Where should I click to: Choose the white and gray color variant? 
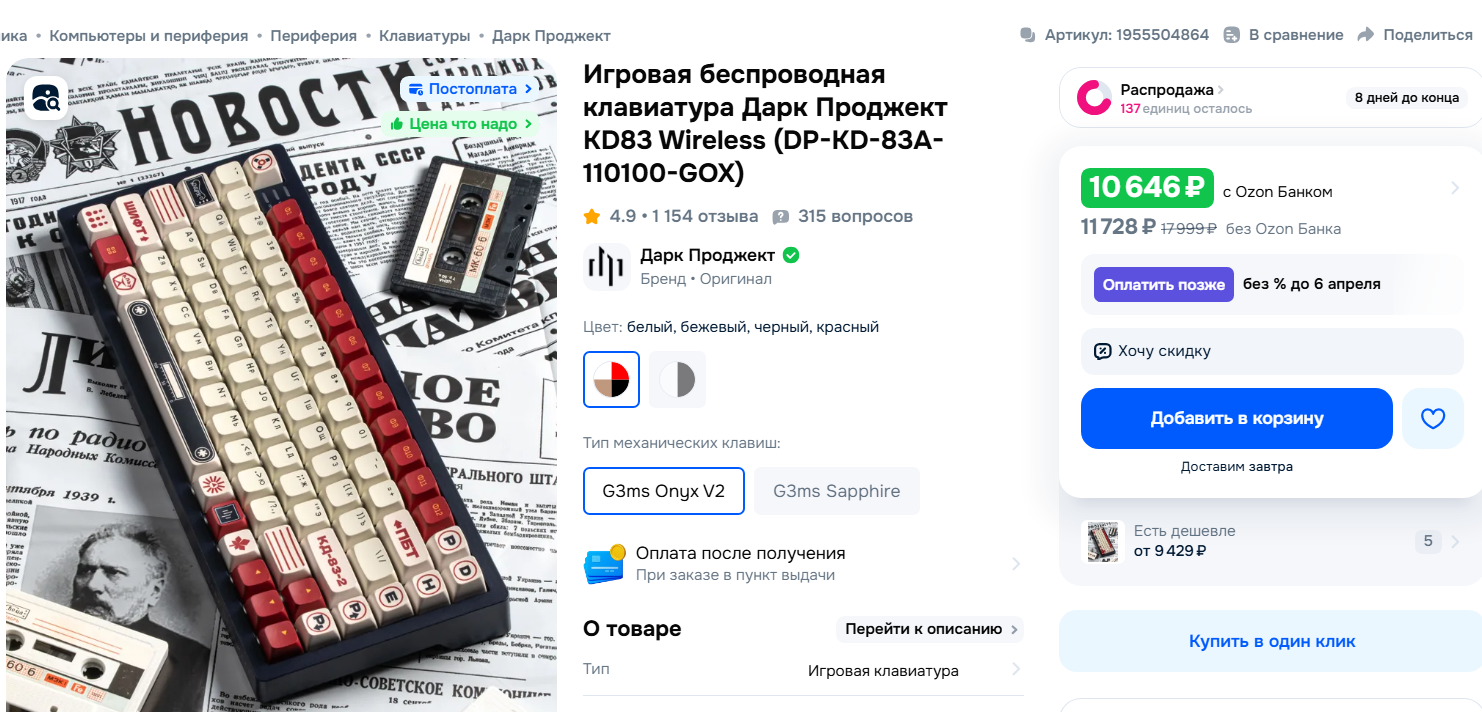[677, 380]
